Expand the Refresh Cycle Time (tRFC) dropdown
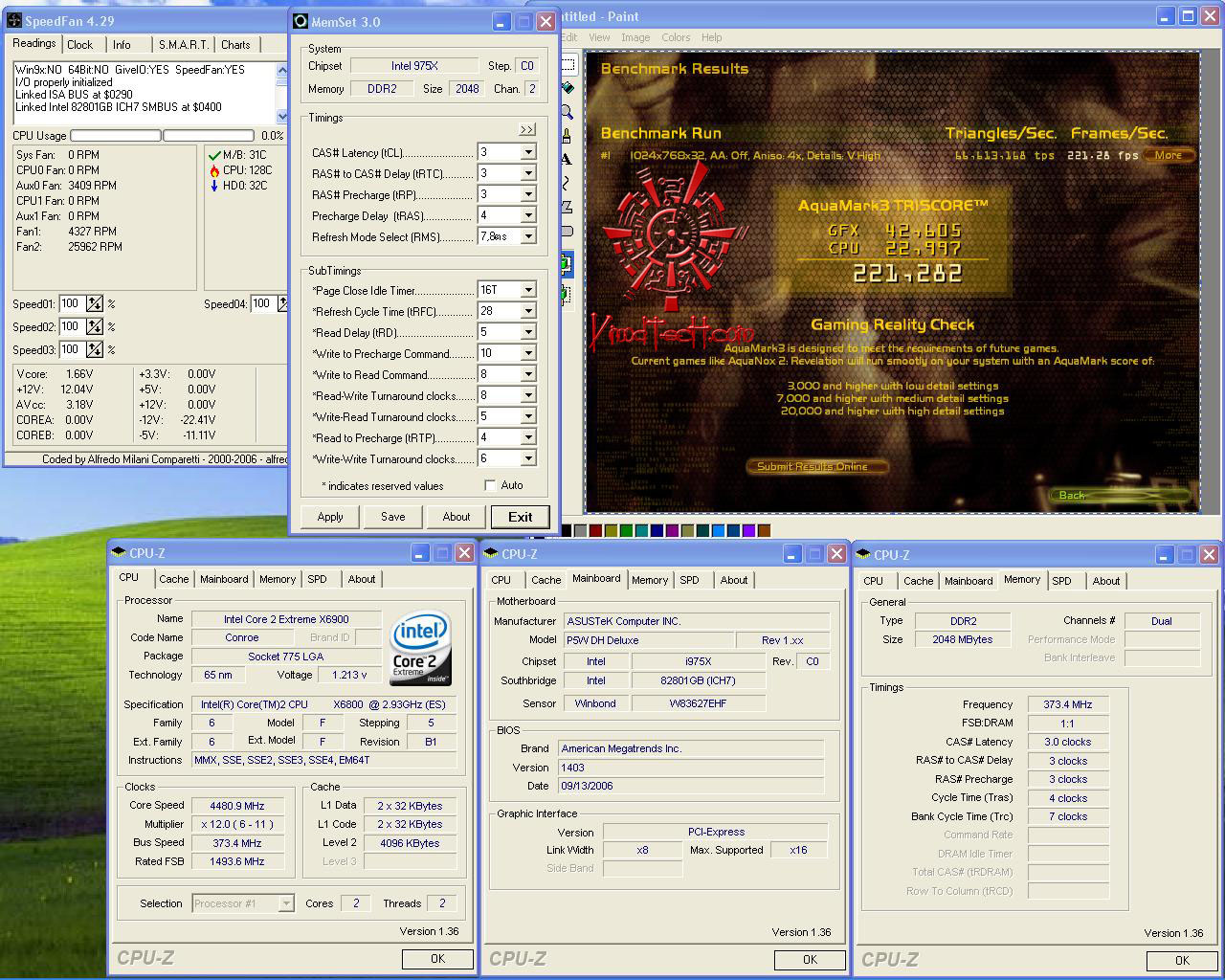The image size is (1225, 980). click(527, 311)
